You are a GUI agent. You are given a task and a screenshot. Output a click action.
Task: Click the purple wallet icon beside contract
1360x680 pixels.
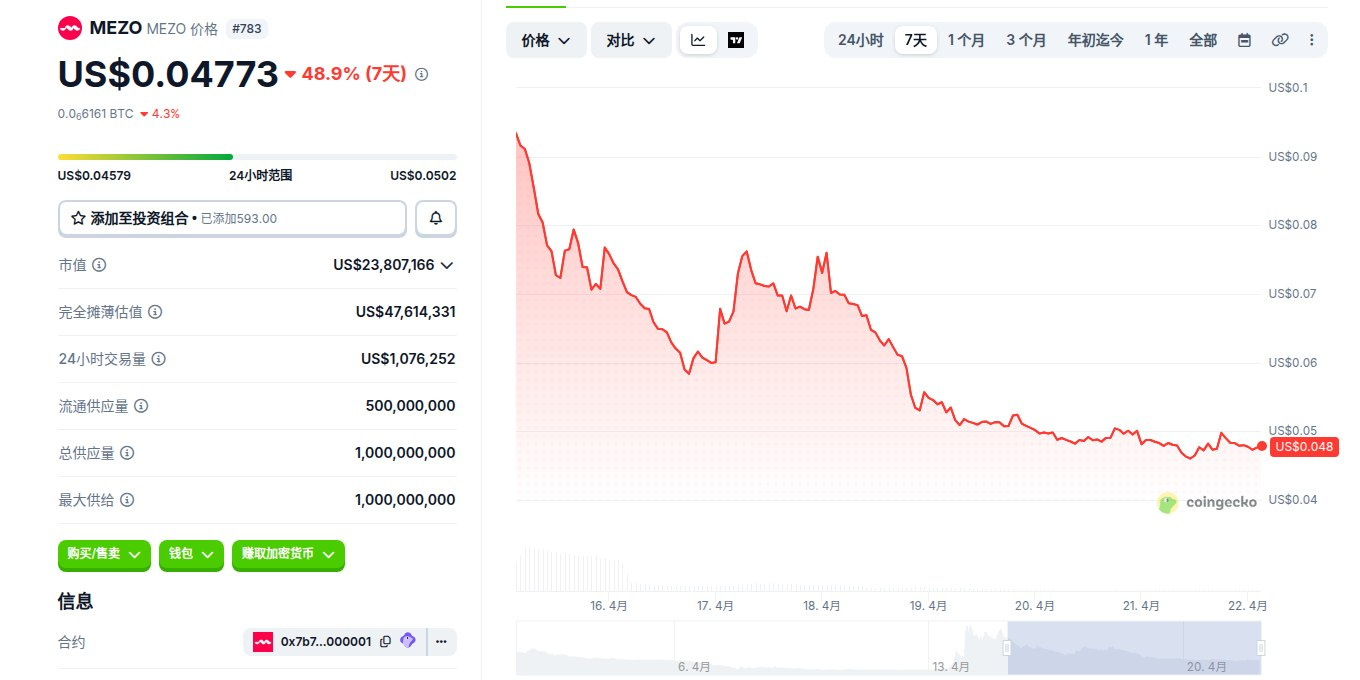[408, 641]
